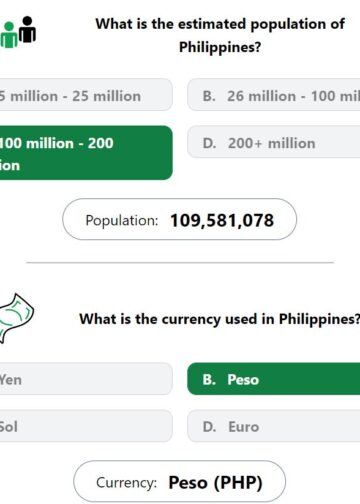Screen dimensions: 360x504
Task: Click the green banknote currency icon
Action: point(15,318)
